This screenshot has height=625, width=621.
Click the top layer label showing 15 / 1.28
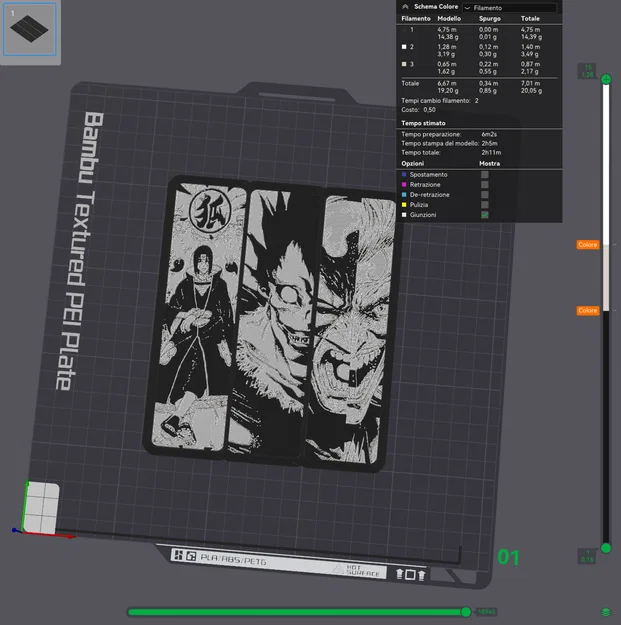point(588,71)
